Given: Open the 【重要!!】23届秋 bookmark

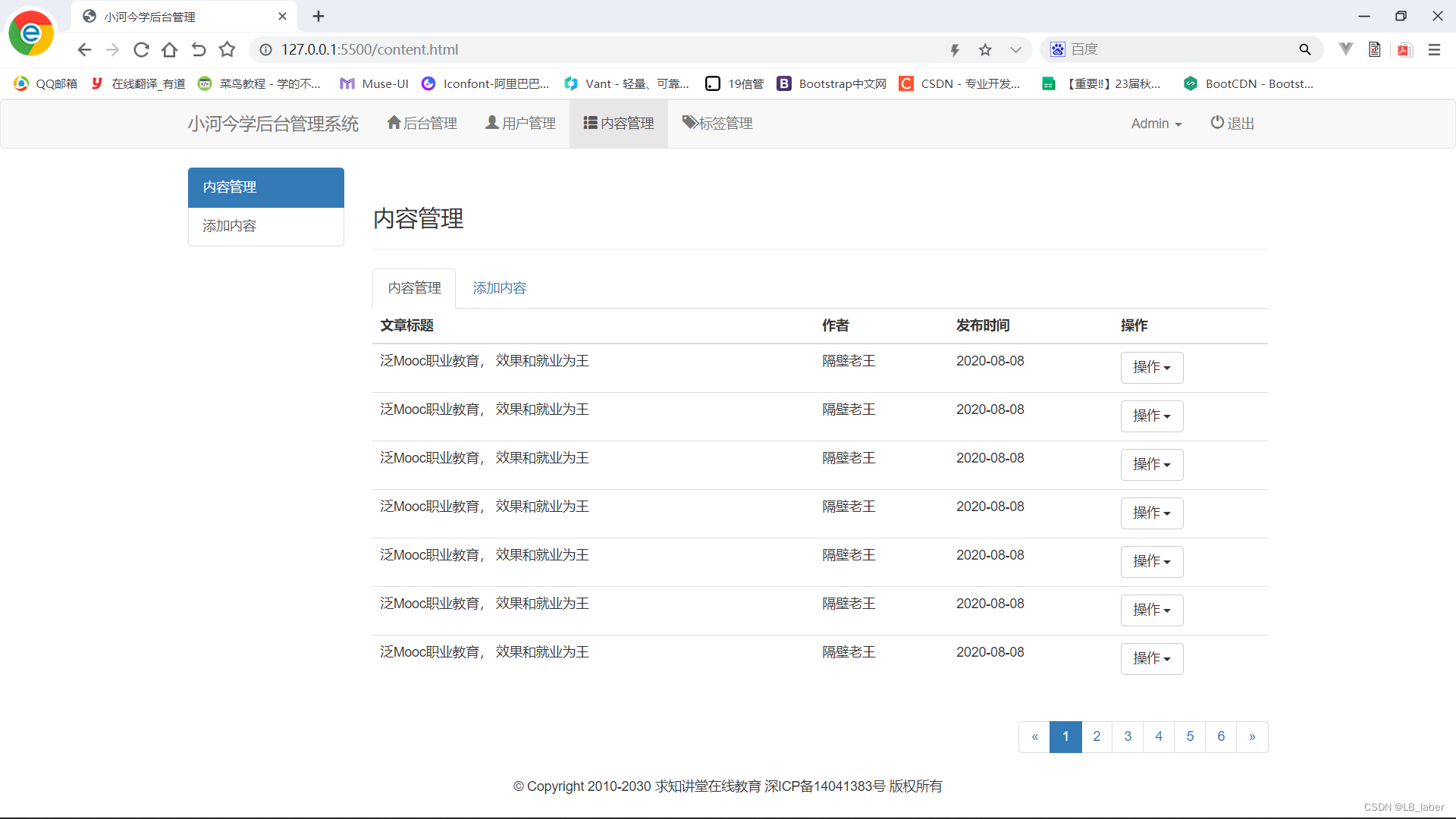Looking at the screenshot, I should tap(1101, 83).
